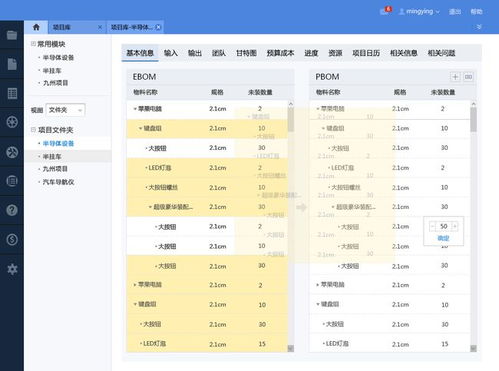Collapse the first 苹果电脑 row in EBOM
Image resolution: width=499 pixels, height=371 pixels.
click(x=135, y=109)
